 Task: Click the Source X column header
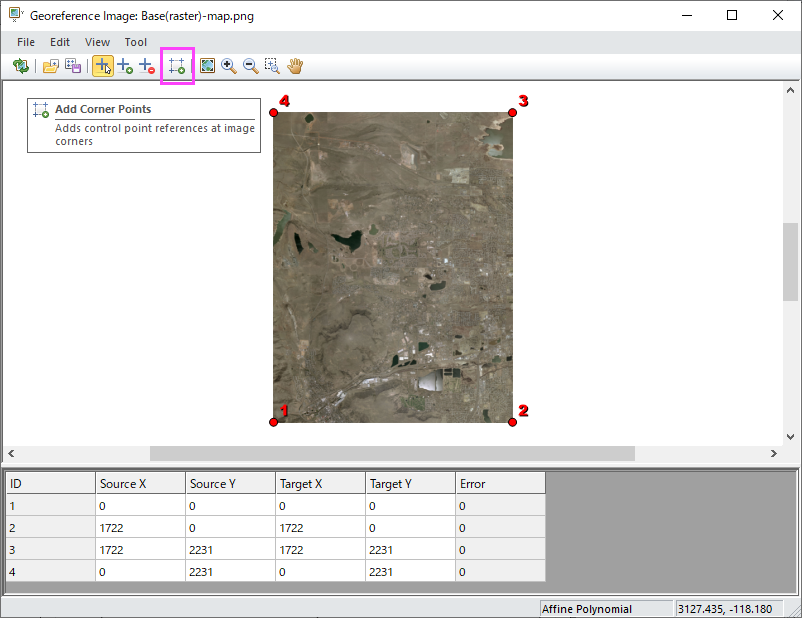click(141, 483)
